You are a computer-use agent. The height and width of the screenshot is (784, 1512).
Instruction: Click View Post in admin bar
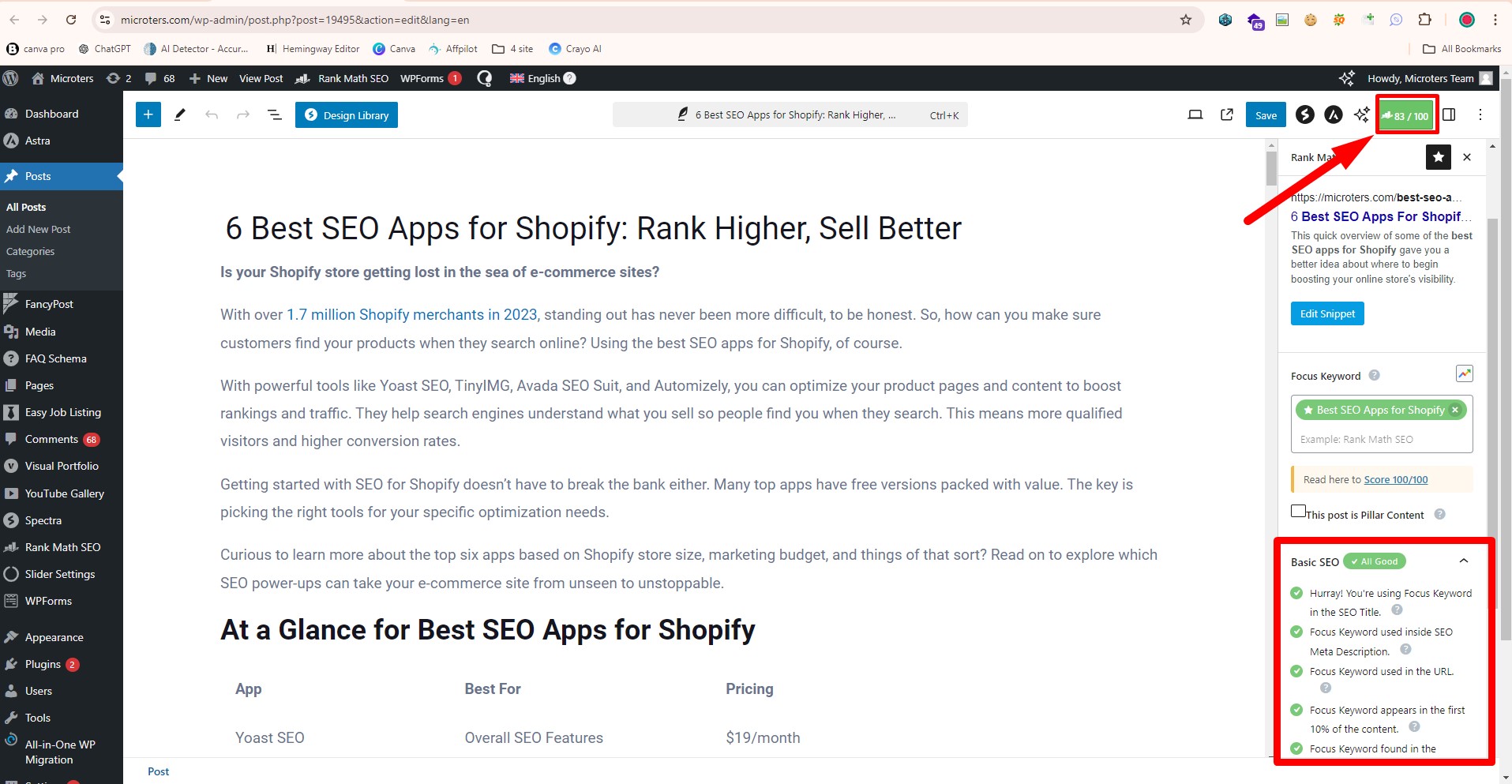(261, 78)
